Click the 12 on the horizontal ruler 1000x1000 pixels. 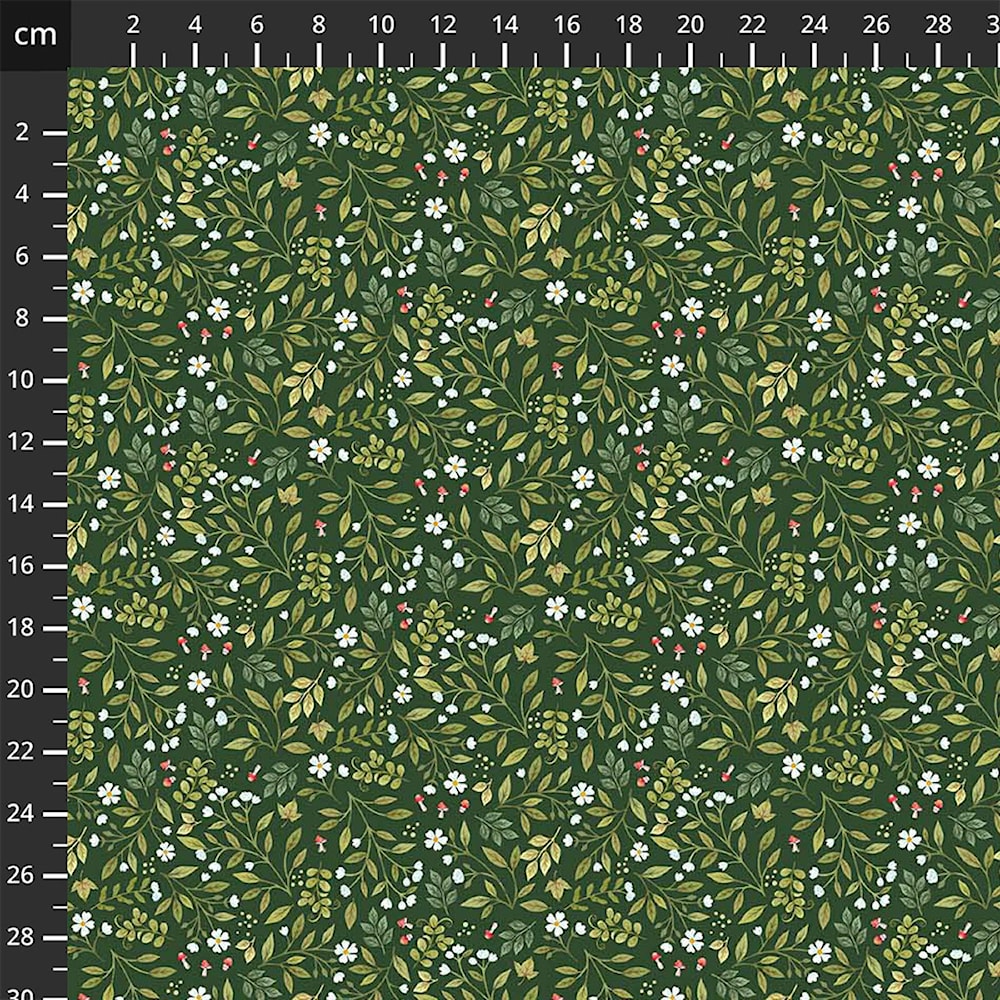point(443,26)
